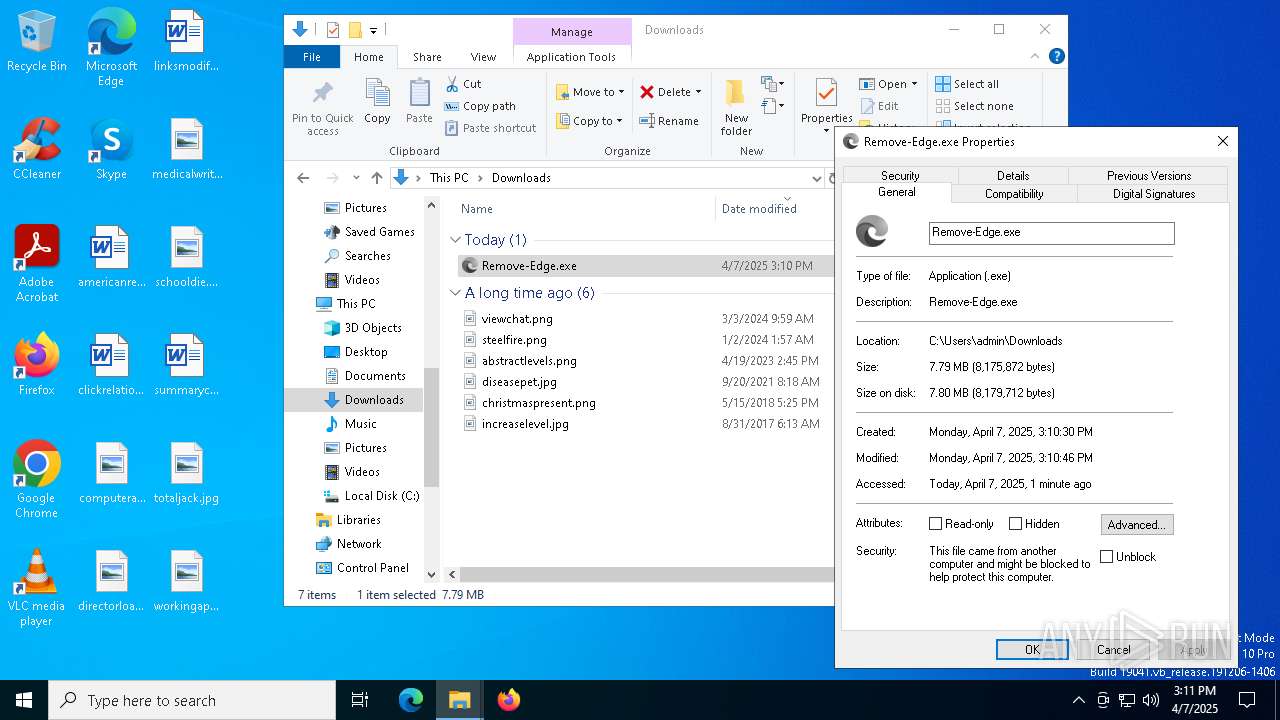Open the Delete dropdown arrow

698,92
